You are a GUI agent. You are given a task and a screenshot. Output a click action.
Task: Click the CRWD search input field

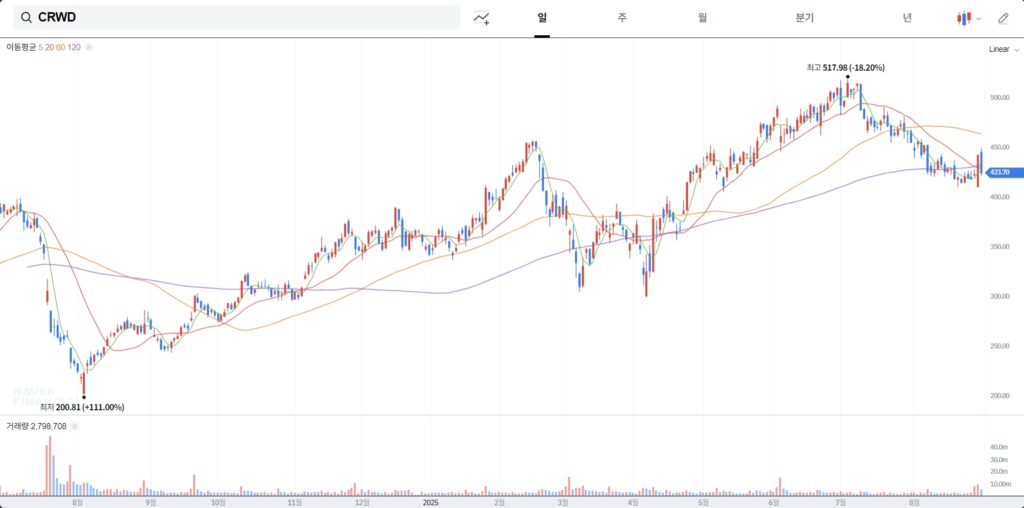coord(236,18)
